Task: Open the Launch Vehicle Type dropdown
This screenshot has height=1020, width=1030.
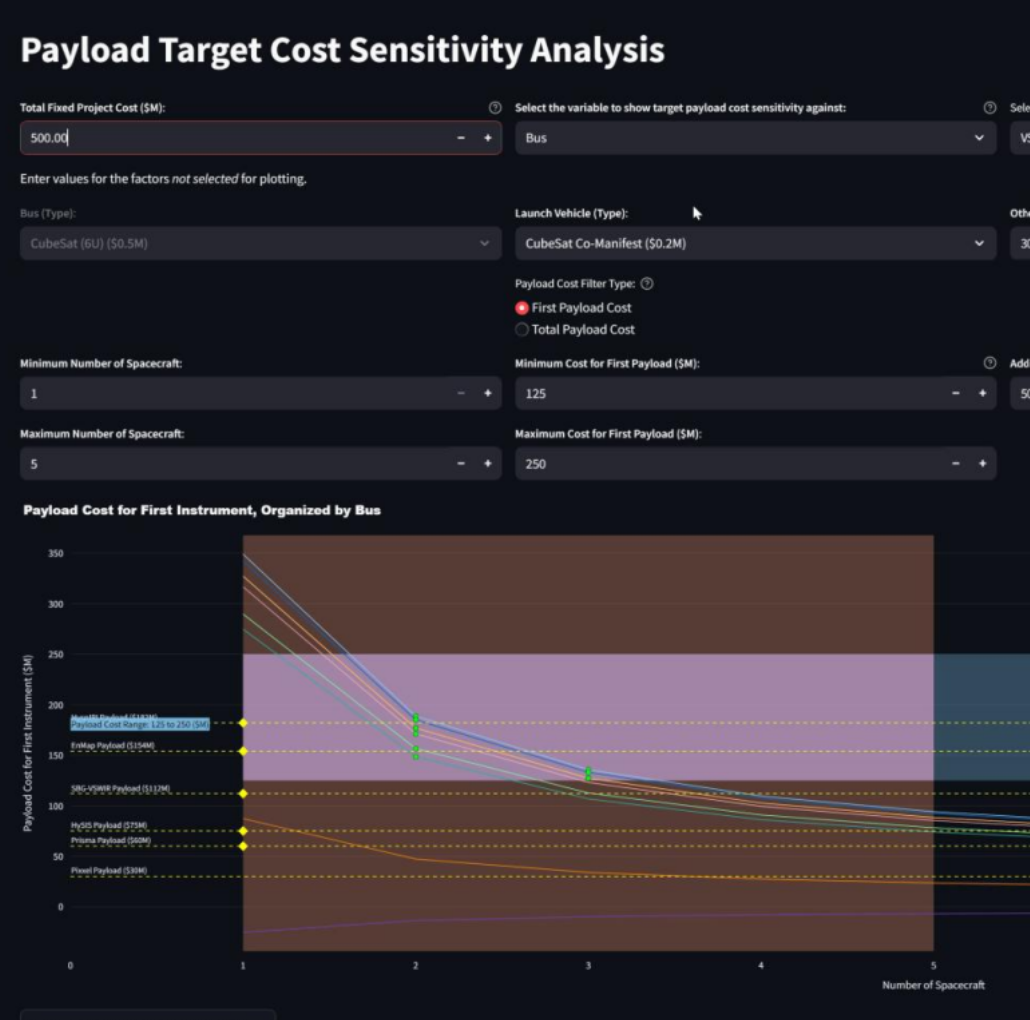Action: click(x=755, y=243)
